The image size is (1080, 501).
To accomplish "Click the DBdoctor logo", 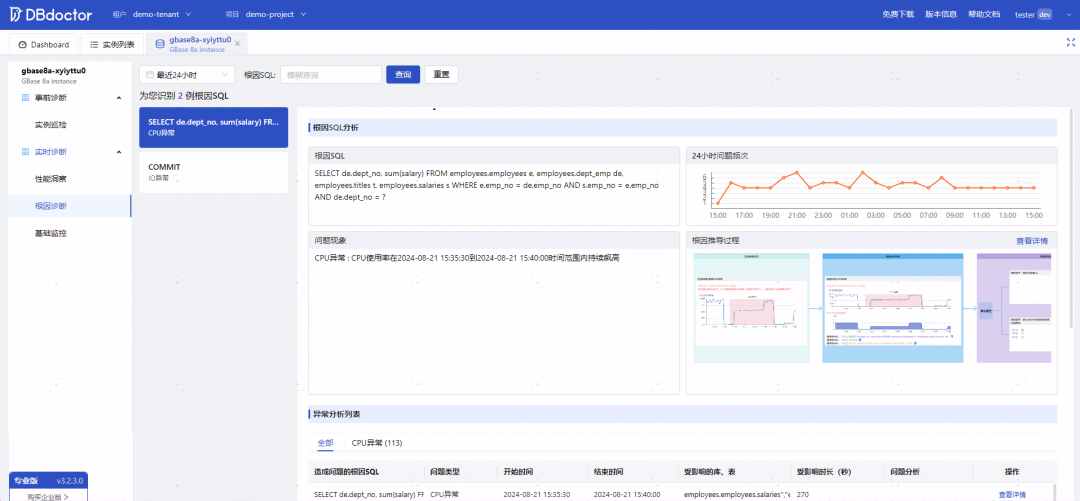I will pyautogui.click(x=50, y=14).
